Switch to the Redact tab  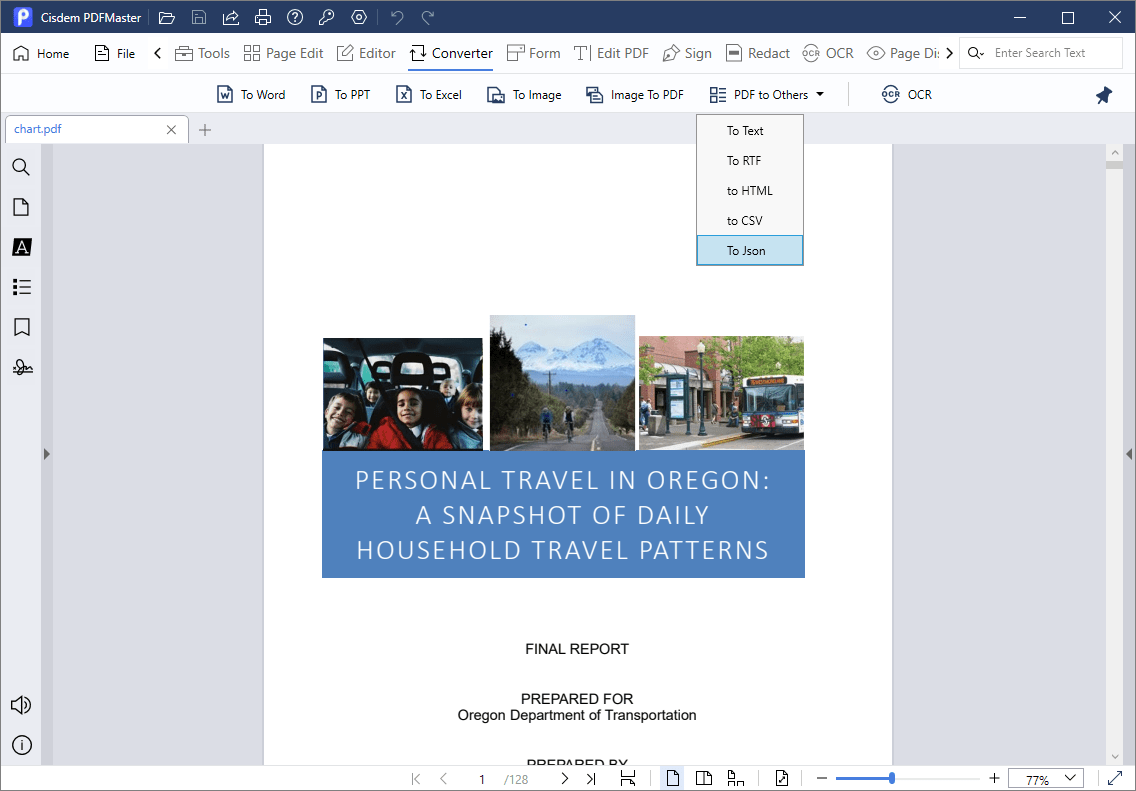[757, 53]
